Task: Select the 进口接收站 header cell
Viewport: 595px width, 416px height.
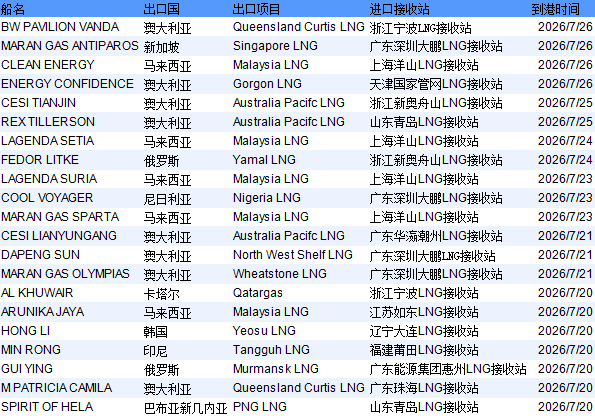Action: 399,9
